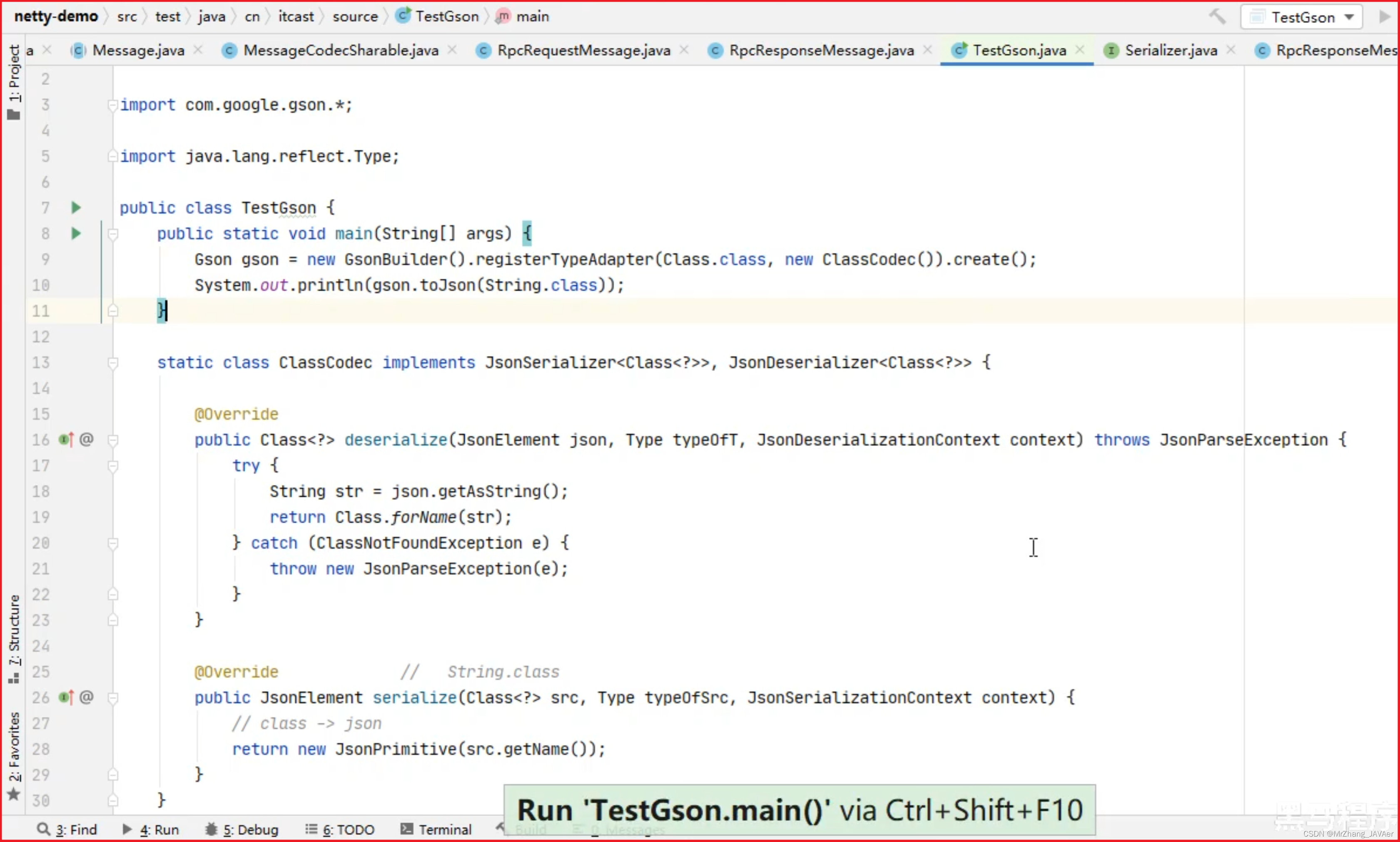Switch to the Serializer.java tab

(x=1171, y=50)
